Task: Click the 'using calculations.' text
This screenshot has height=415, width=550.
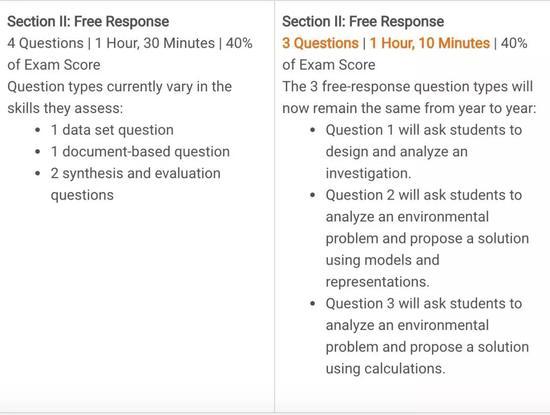Action: pyautogui.click(x=385, y=369)
